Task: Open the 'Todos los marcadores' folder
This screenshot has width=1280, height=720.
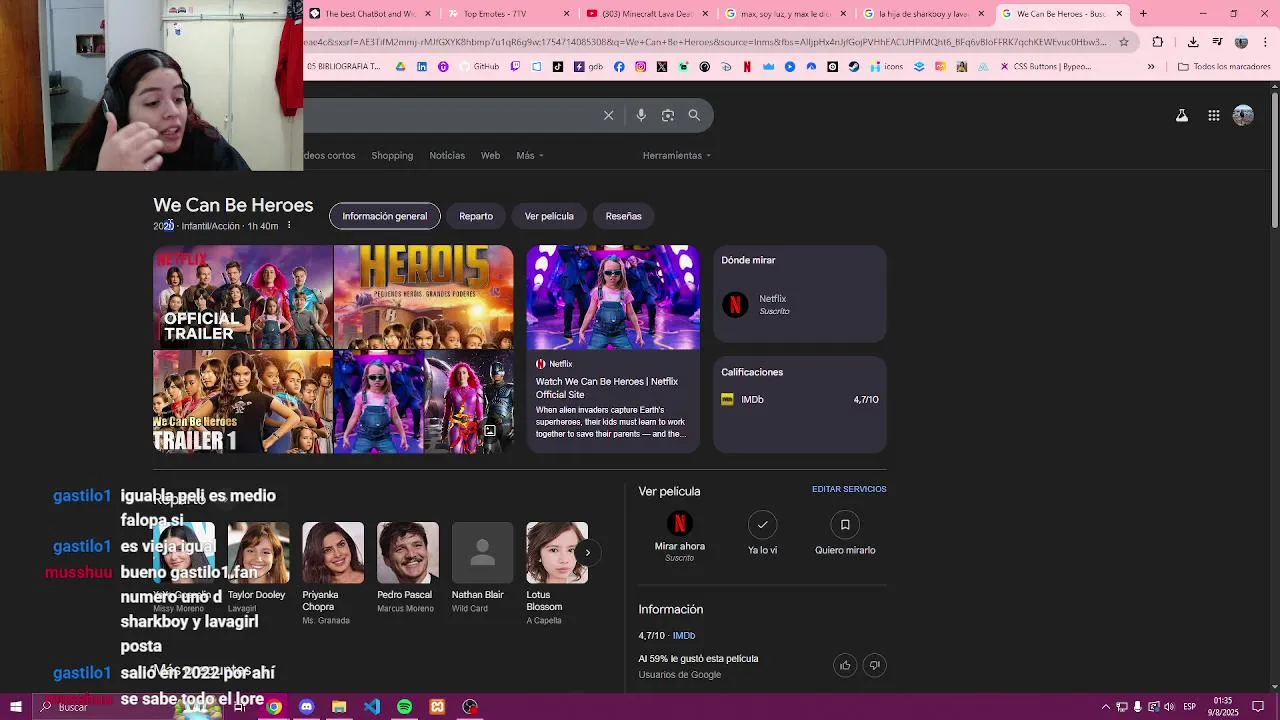Action: pos(1224,67)
